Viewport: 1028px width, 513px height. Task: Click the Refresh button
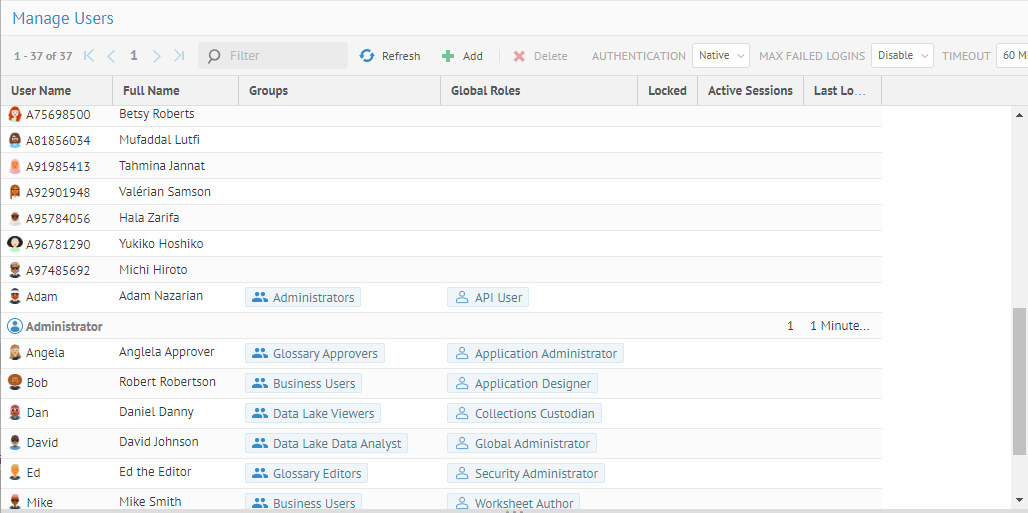[x=390, y=56]
